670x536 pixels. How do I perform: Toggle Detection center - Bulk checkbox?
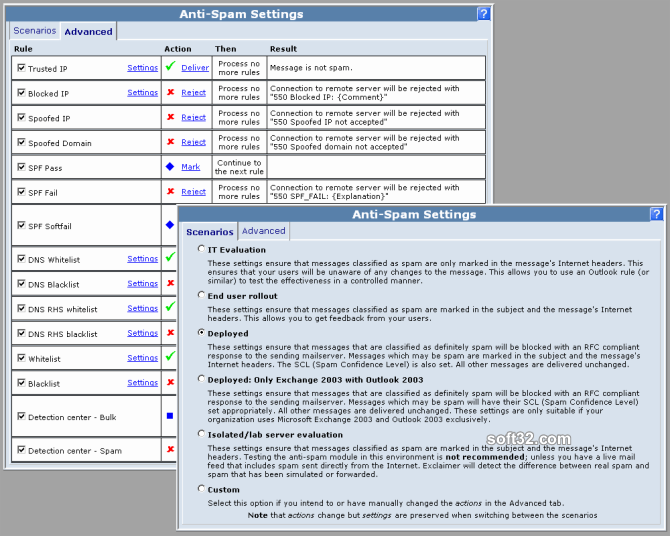coord(21,416)
